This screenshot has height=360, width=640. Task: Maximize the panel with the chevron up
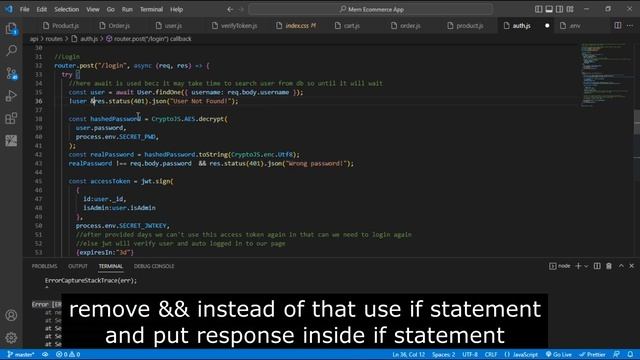coord(621,266)
